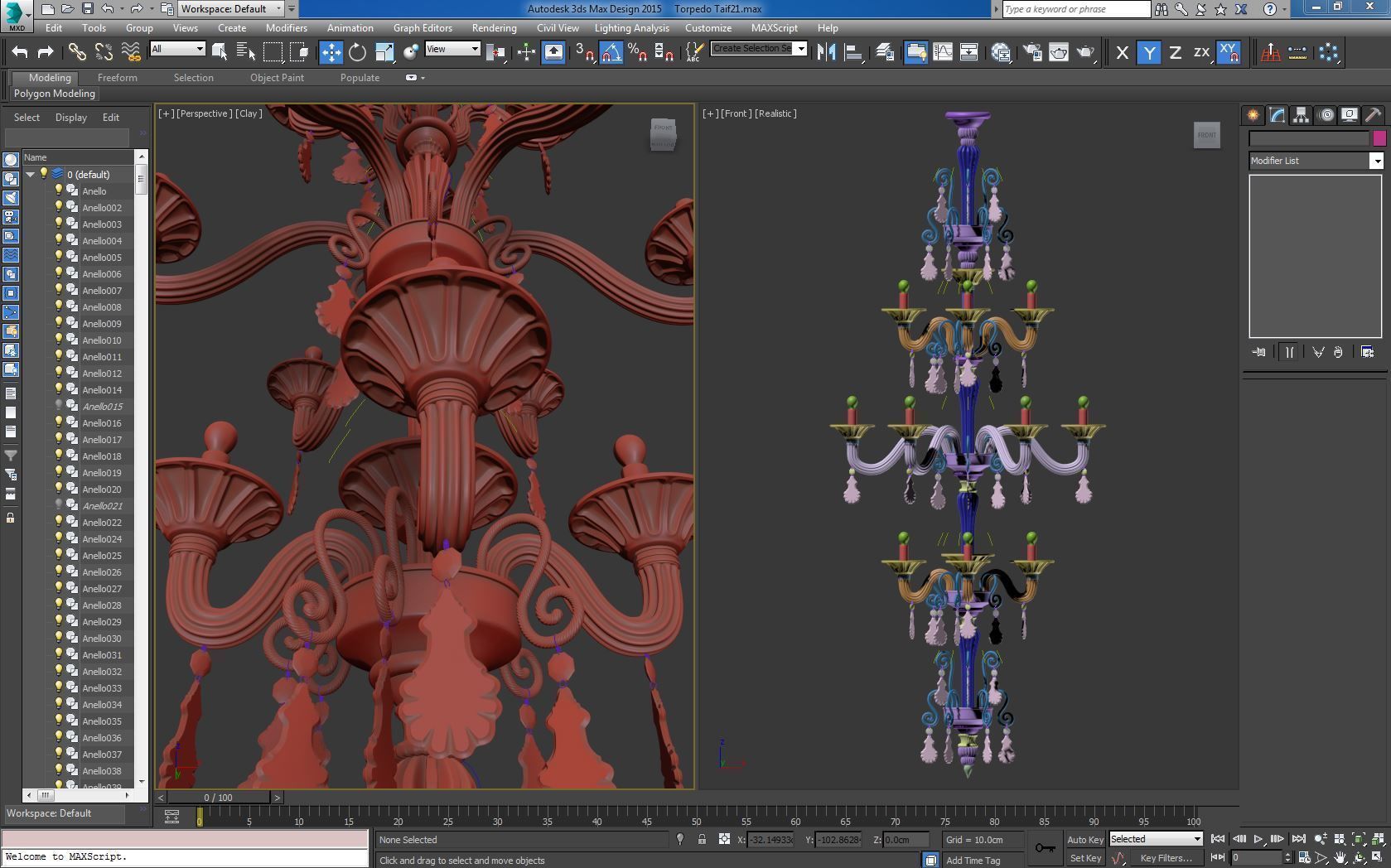Click the Mirror tool icon
The image size is (1391, 868).
826,52
